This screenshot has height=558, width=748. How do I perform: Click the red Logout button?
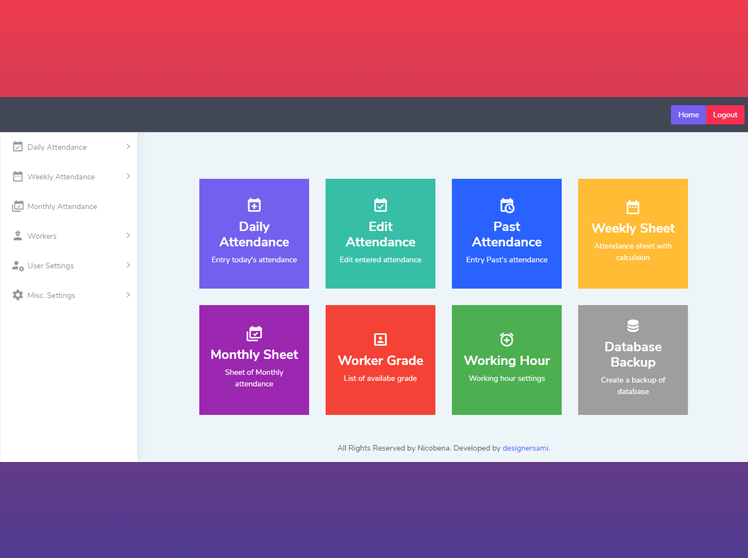point(725,115)
